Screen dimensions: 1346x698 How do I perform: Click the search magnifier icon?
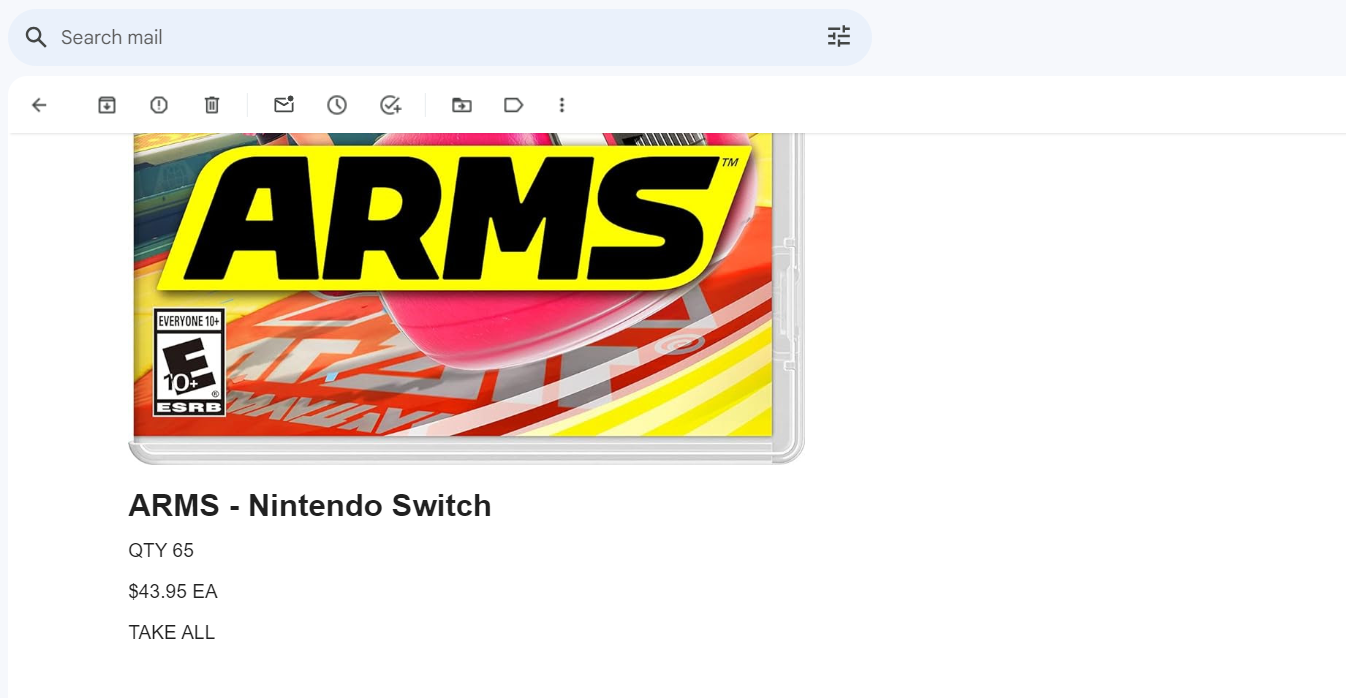pyautogui.click(x=36, y=38)
